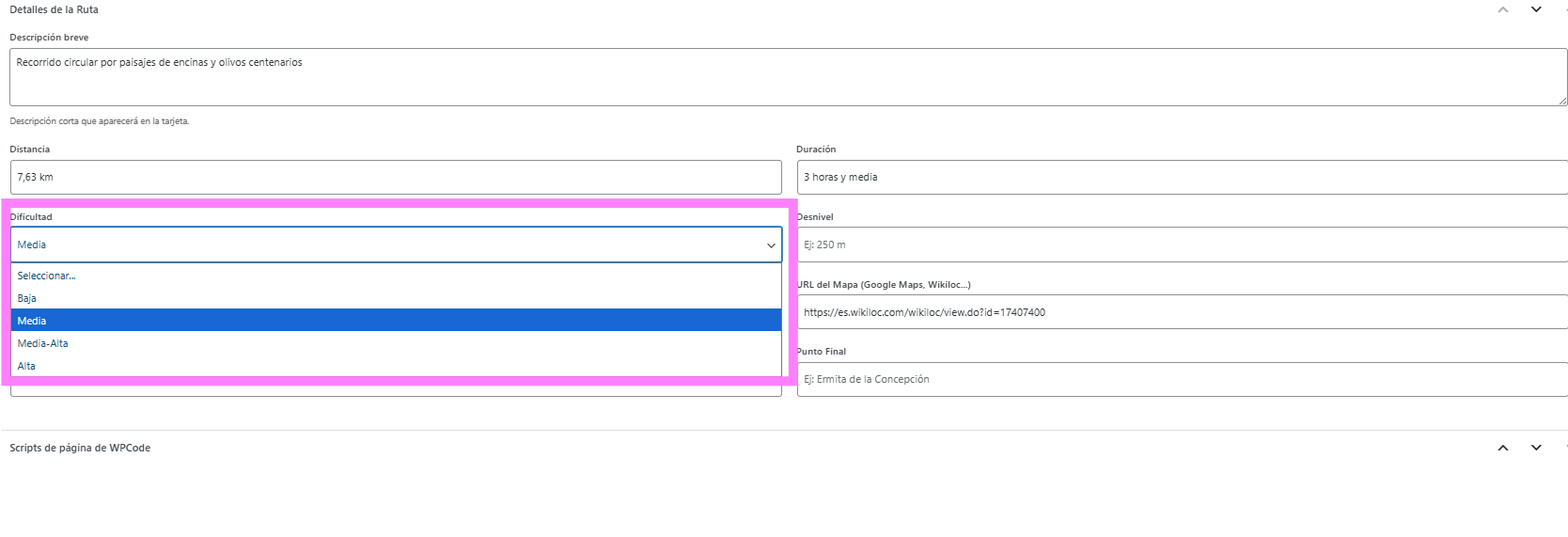Focus the empty Desnivel input field

1180,245
